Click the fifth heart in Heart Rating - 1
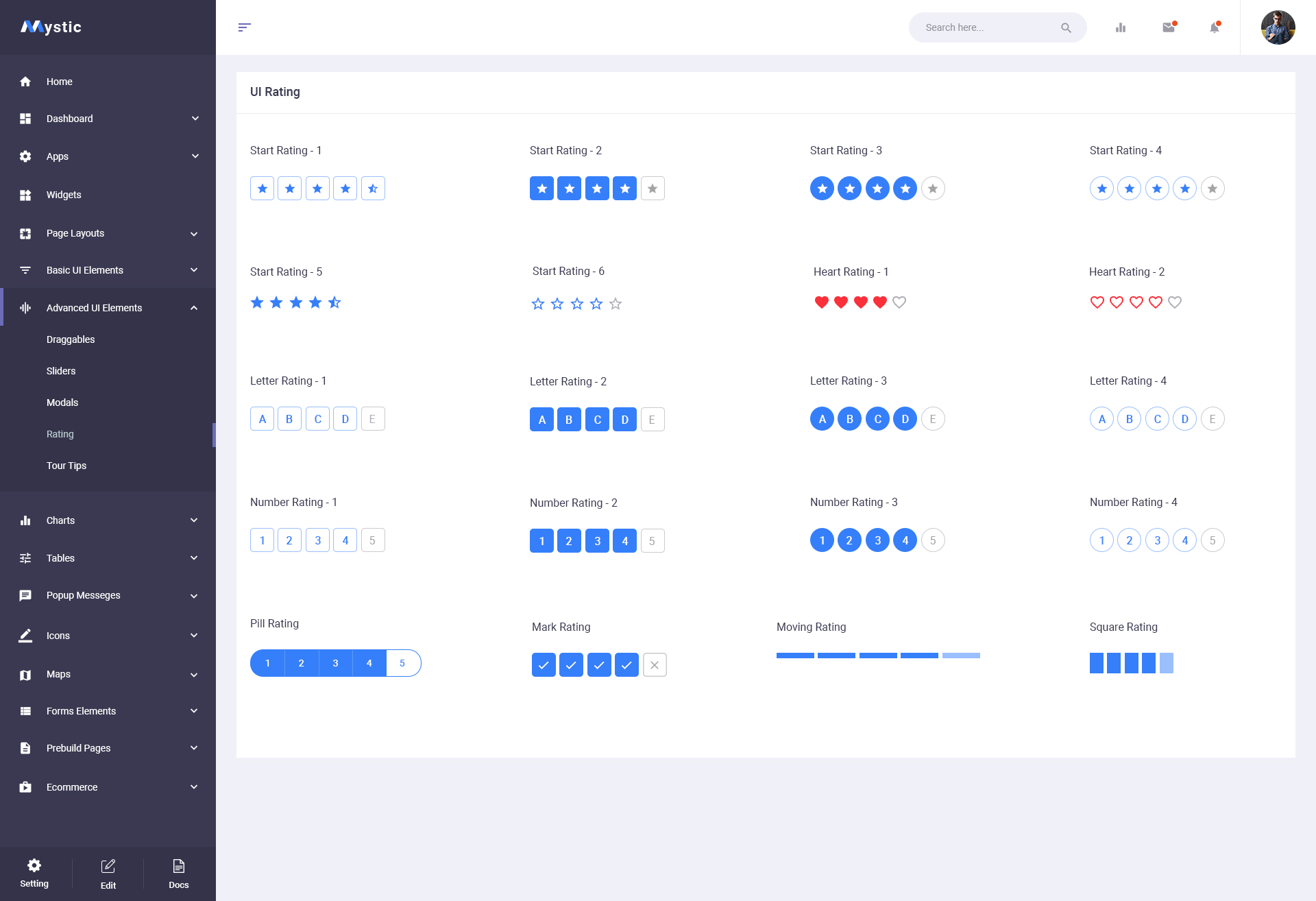The height and width of the screenshot is (901, 1316). [x=899, y=302]
